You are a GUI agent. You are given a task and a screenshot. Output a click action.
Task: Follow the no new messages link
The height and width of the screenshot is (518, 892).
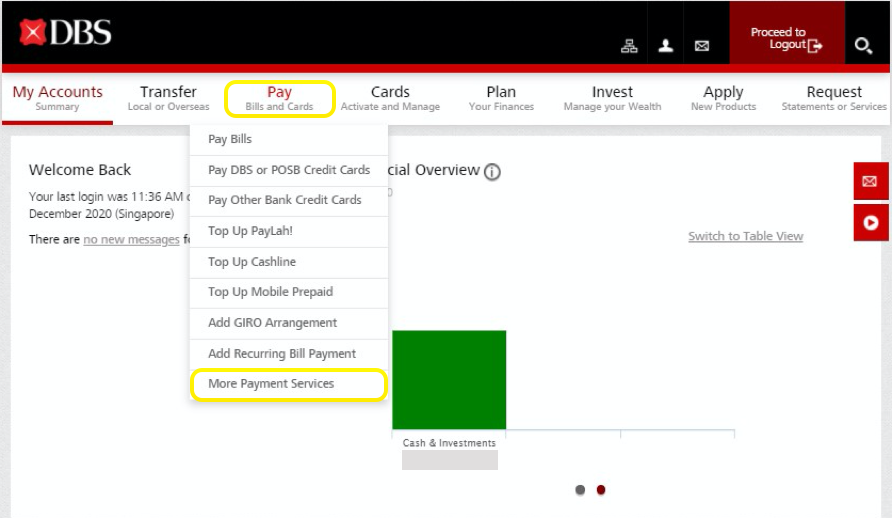131,239
